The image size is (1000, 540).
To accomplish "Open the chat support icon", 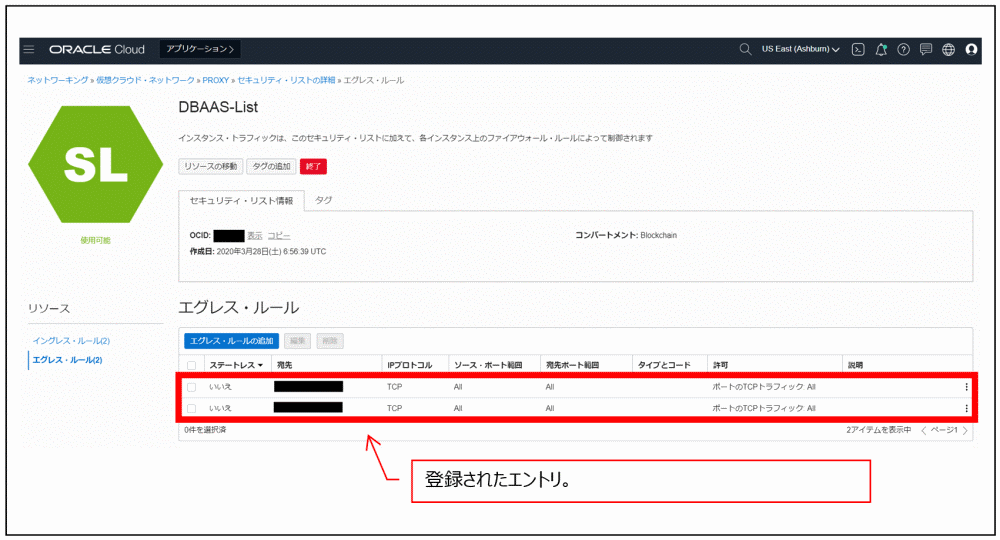I will [926, 49].
